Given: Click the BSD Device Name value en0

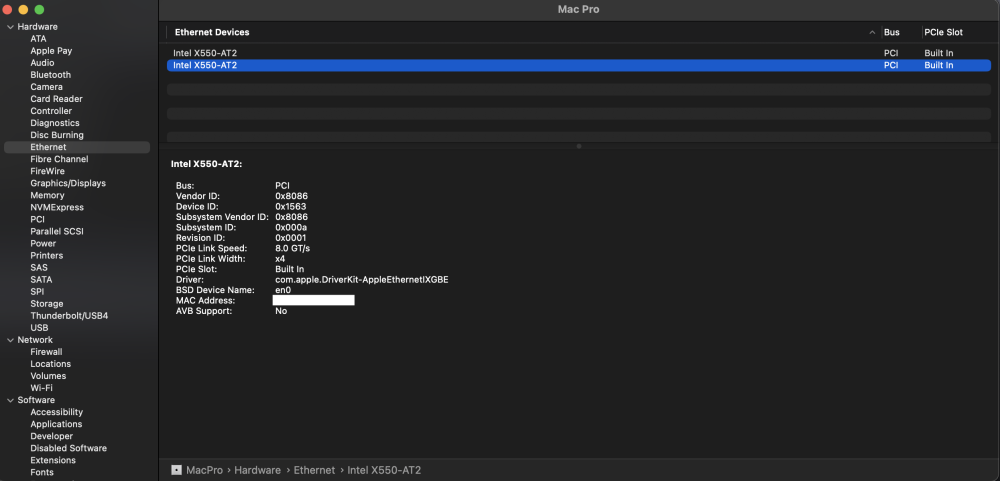Looking at the screenshot, I should pos(283,290).
